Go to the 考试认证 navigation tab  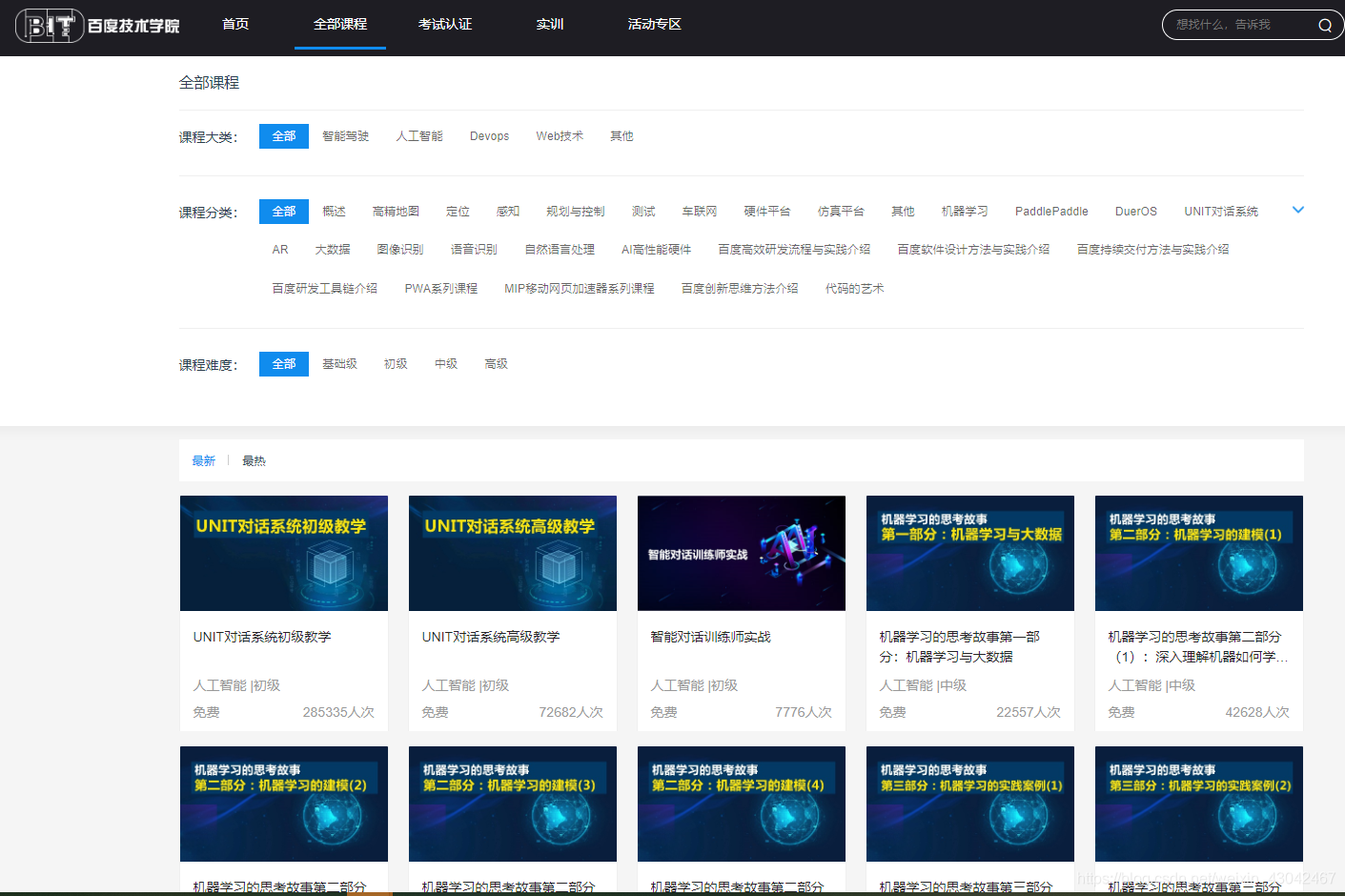445,24
